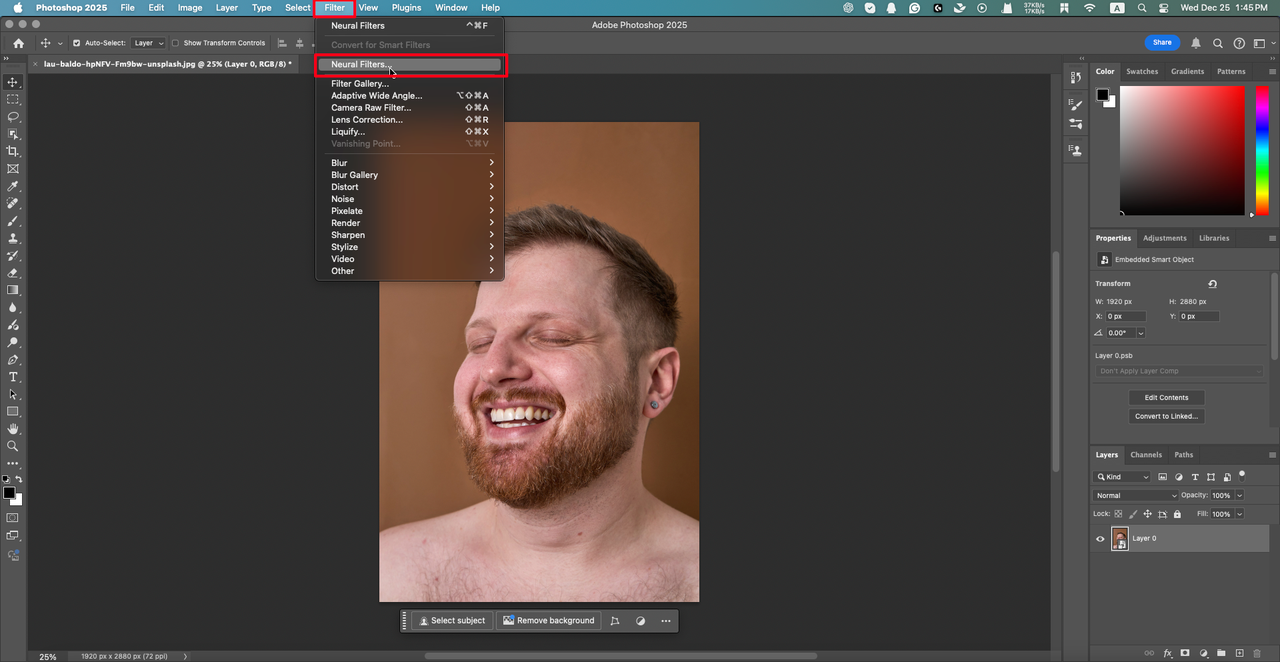Disable the Auto-Select checkbox
Screen dimensions: 1280x662
point(77,43)
